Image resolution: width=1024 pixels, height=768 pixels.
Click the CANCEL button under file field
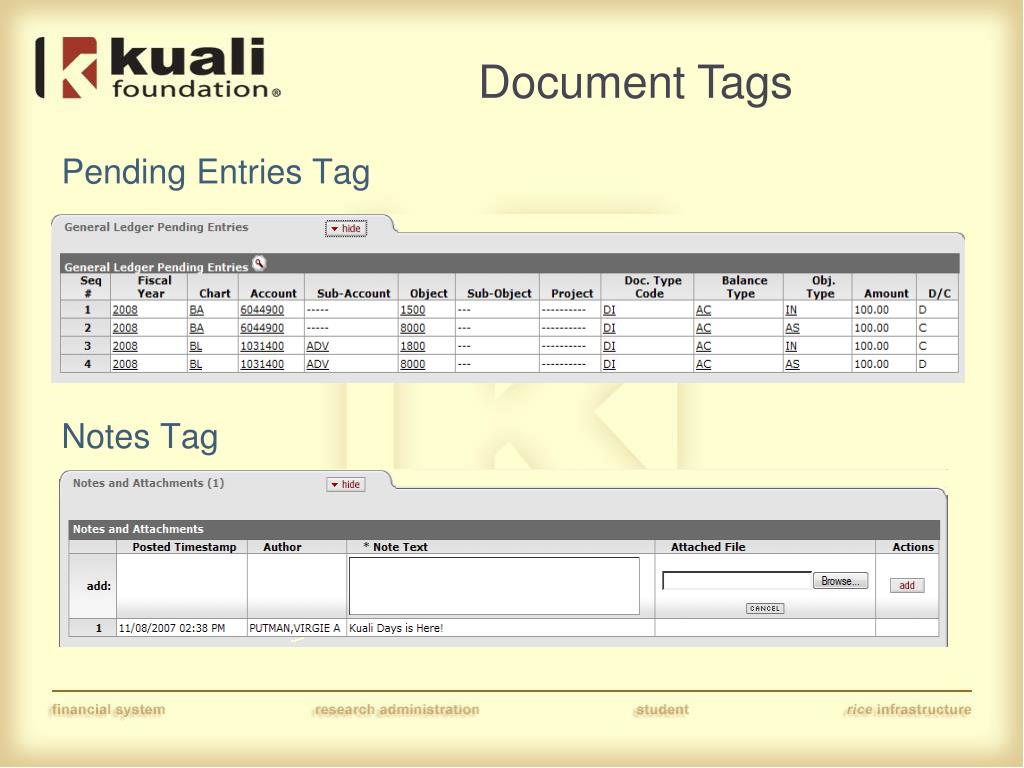(x=765, y=608)
